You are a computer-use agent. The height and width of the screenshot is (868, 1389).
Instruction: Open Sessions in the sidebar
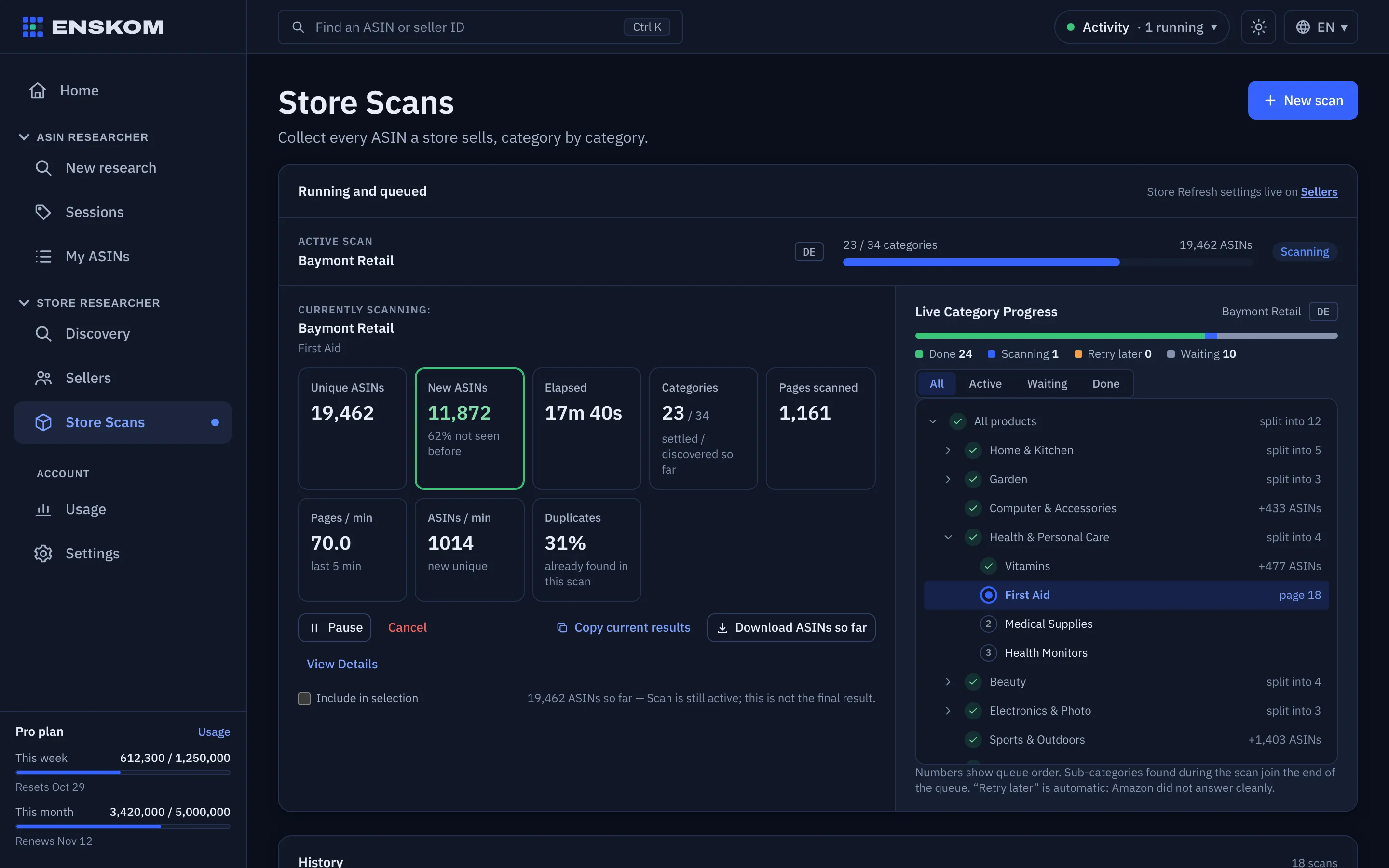click(x=123, y=212)
